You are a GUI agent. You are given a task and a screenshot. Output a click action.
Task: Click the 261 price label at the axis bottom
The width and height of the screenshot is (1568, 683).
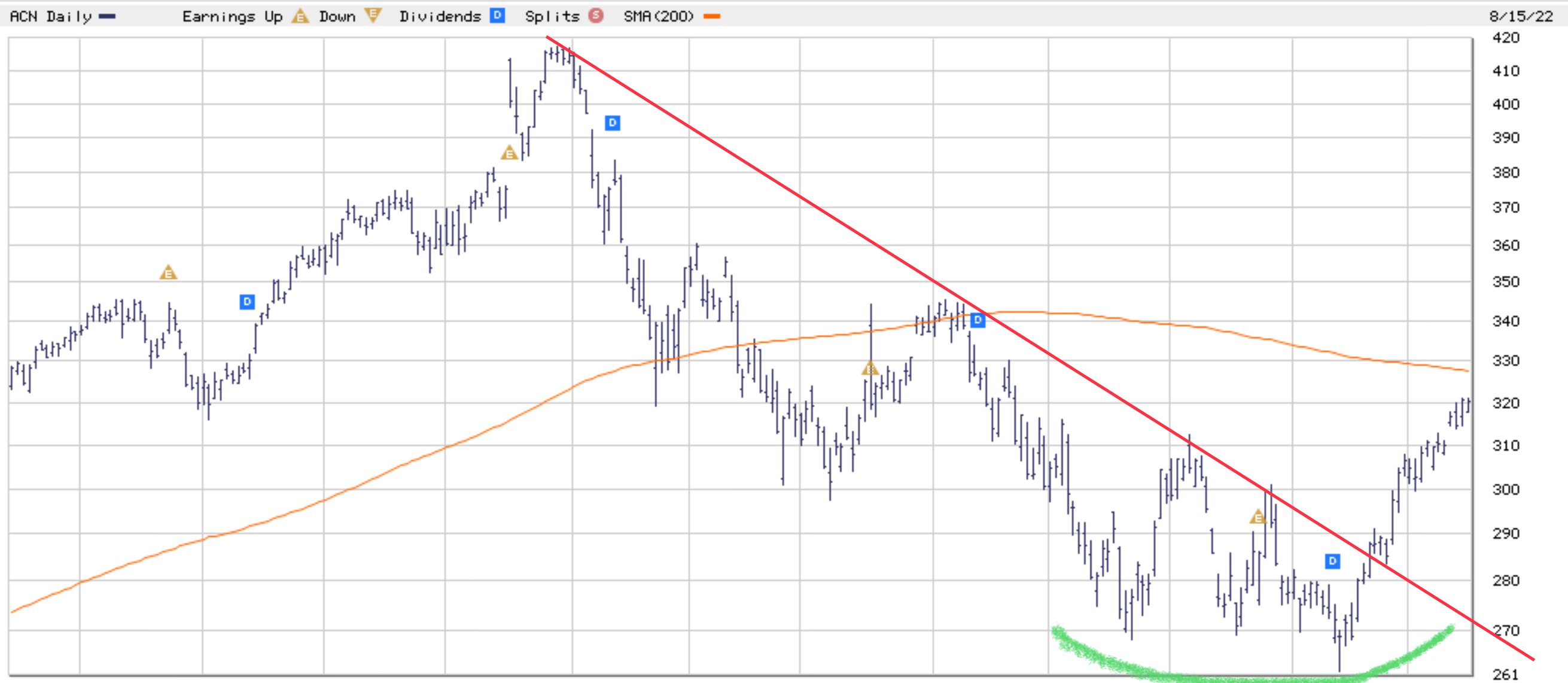tap(1506, 675)
